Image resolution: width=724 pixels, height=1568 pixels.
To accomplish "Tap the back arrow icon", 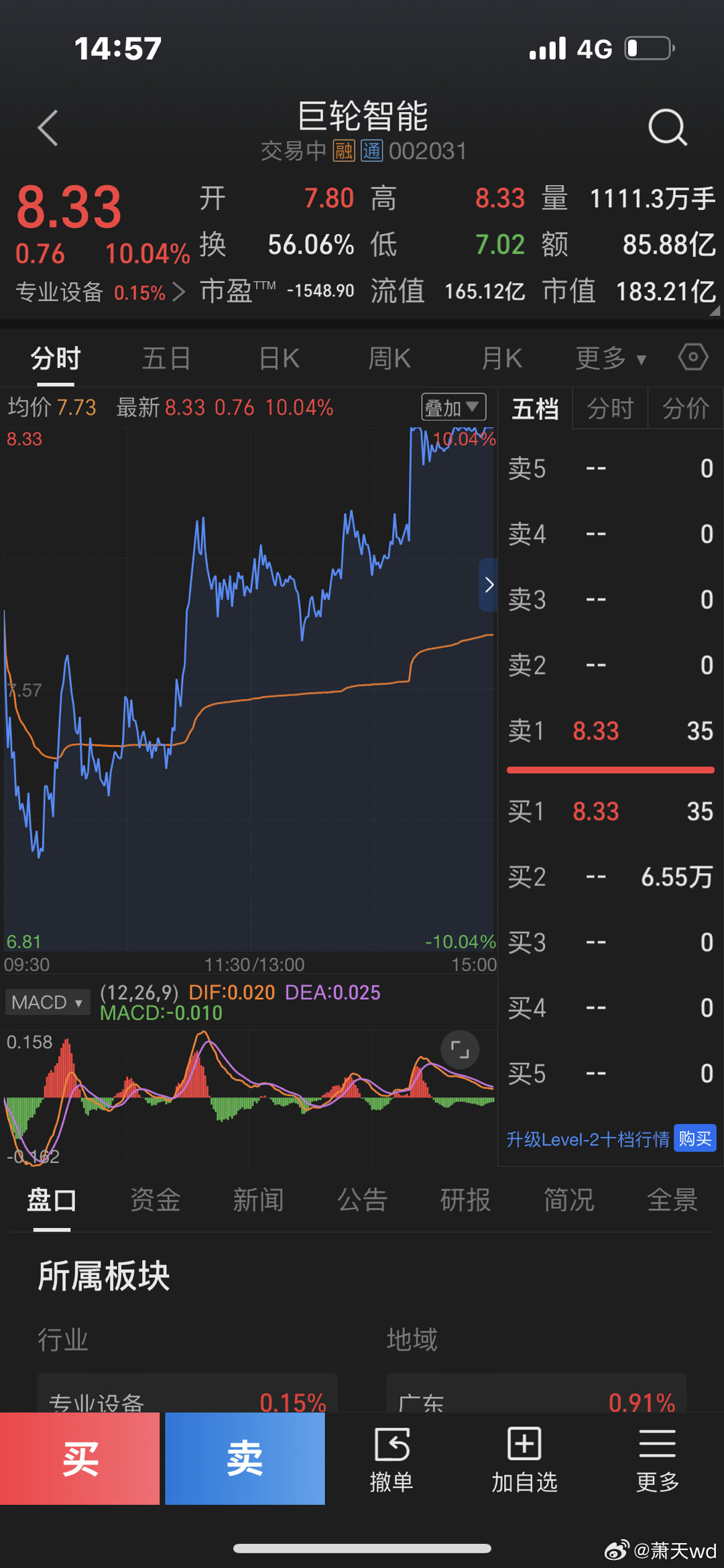I will [48, 127].
